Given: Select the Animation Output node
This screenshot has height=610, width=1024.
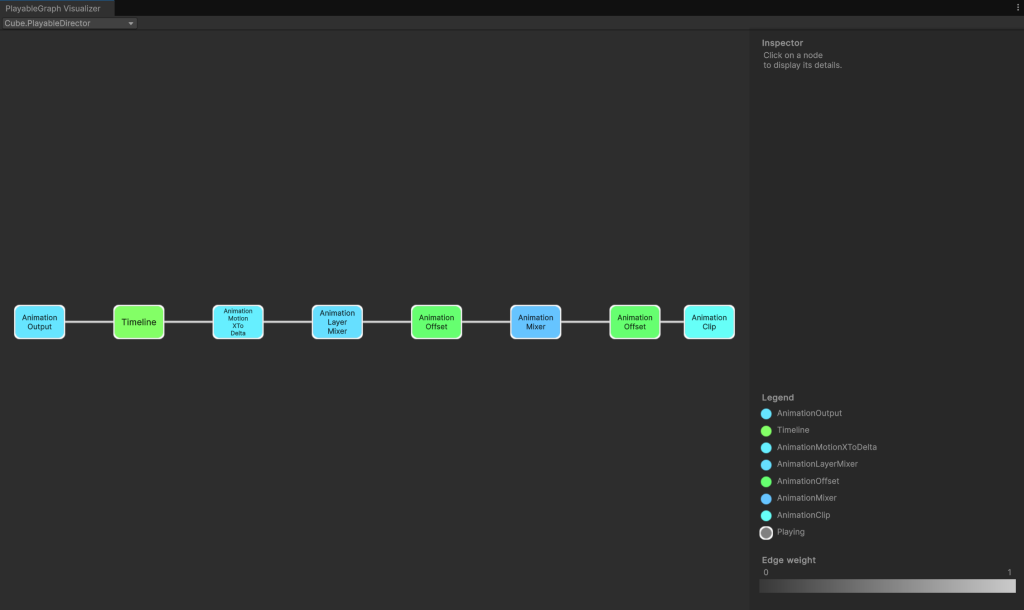Looking at the screenshot, I should pyautogui.click(x=40, y=322).
